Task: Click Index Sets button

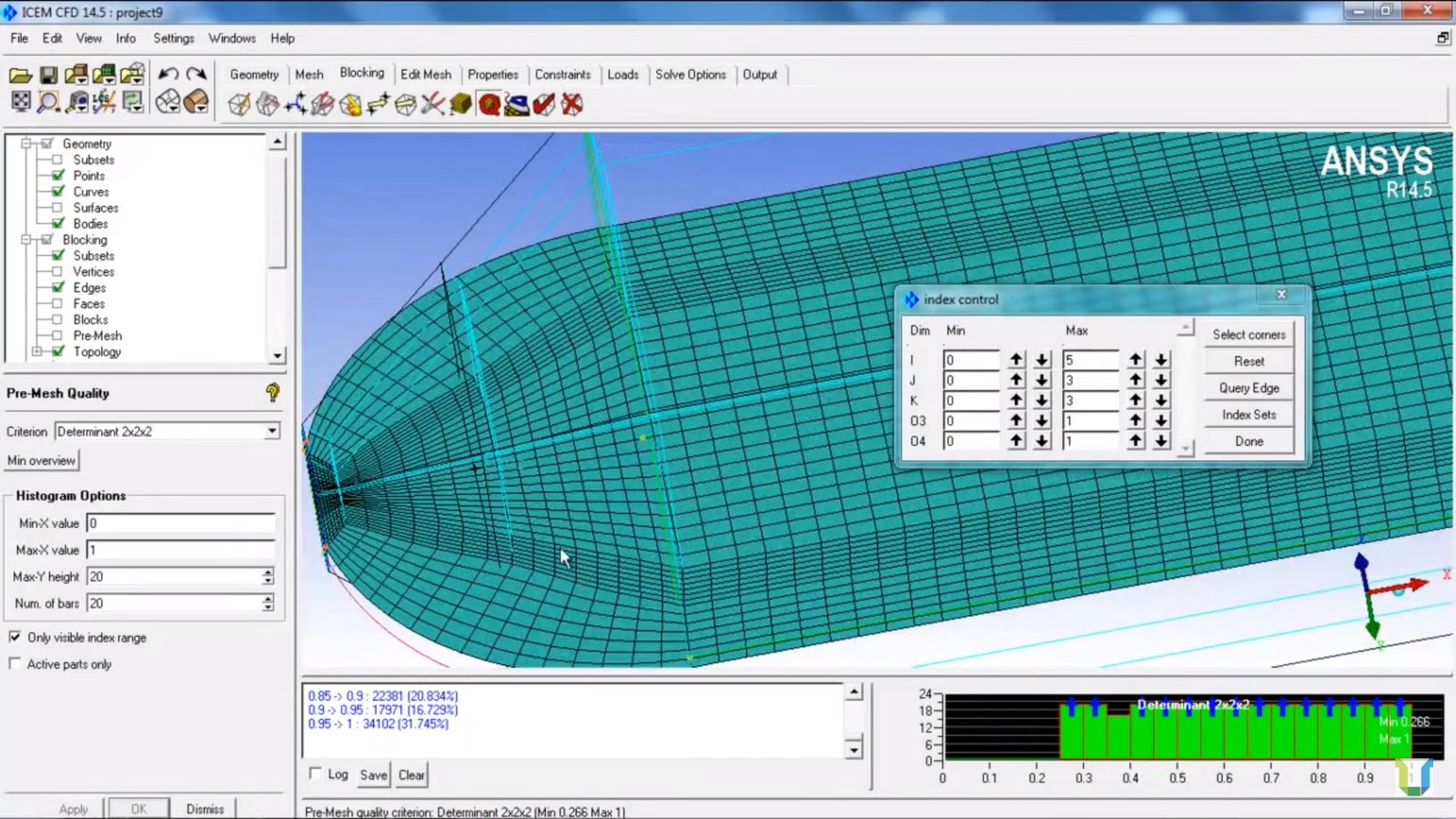Action: [x=1249, y=414]
